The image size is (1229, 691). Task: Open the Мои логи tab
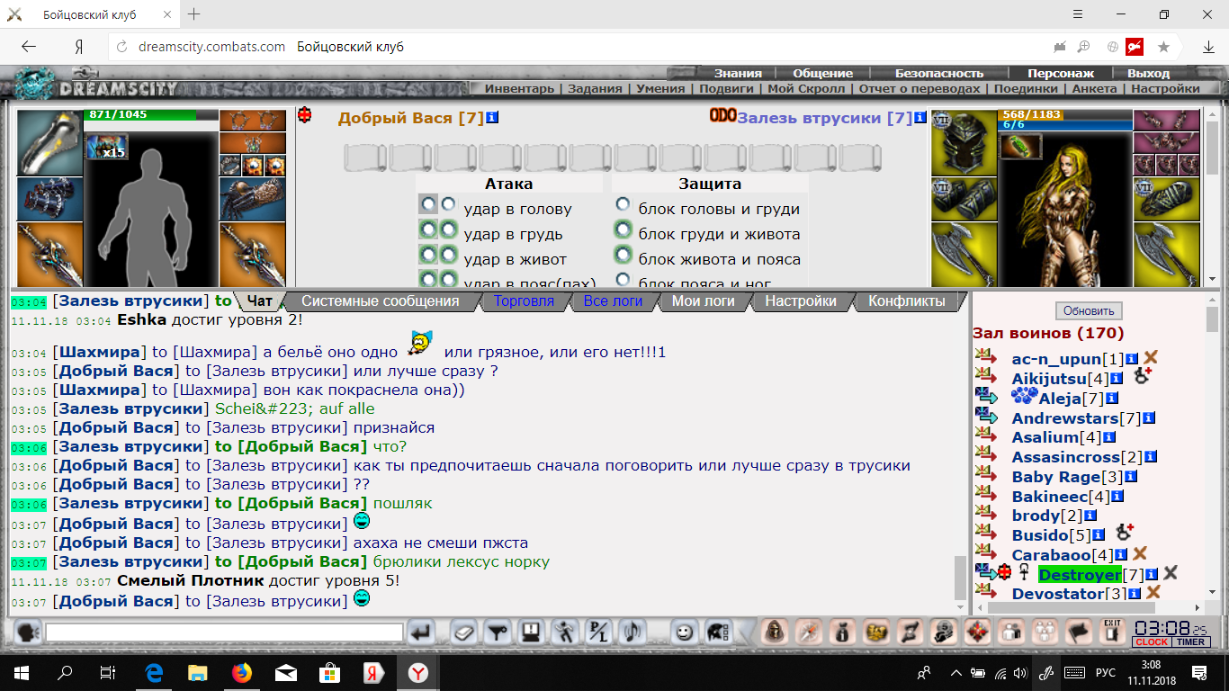[x=703, y=301]
